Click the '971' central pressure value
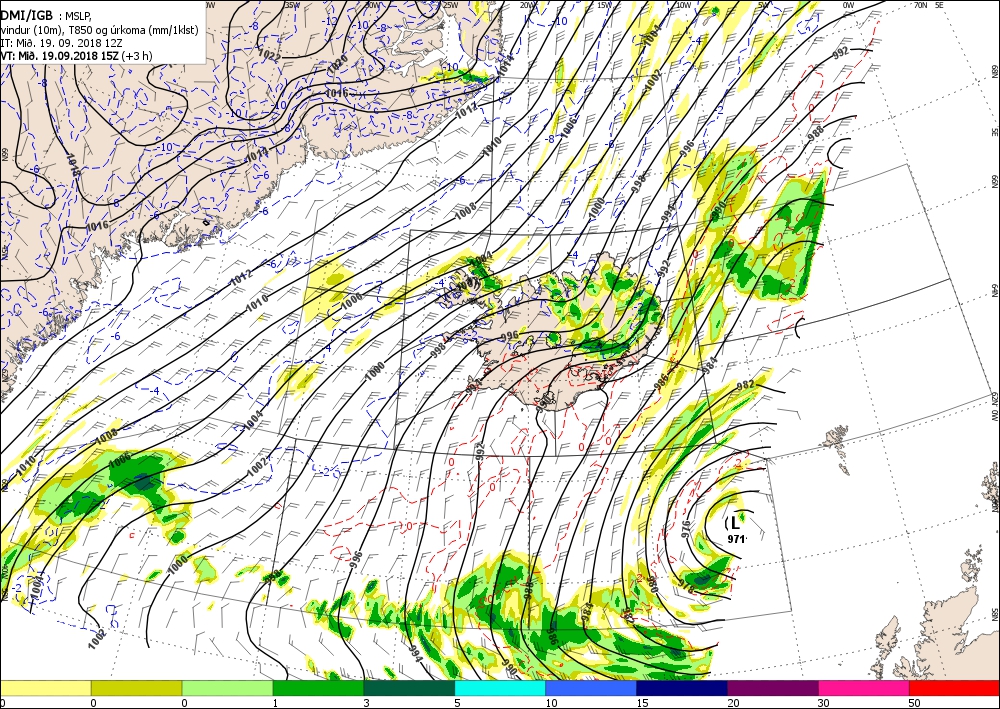Image resolution: width=1000 pixels, height=709 pixels. pos(736,539)
